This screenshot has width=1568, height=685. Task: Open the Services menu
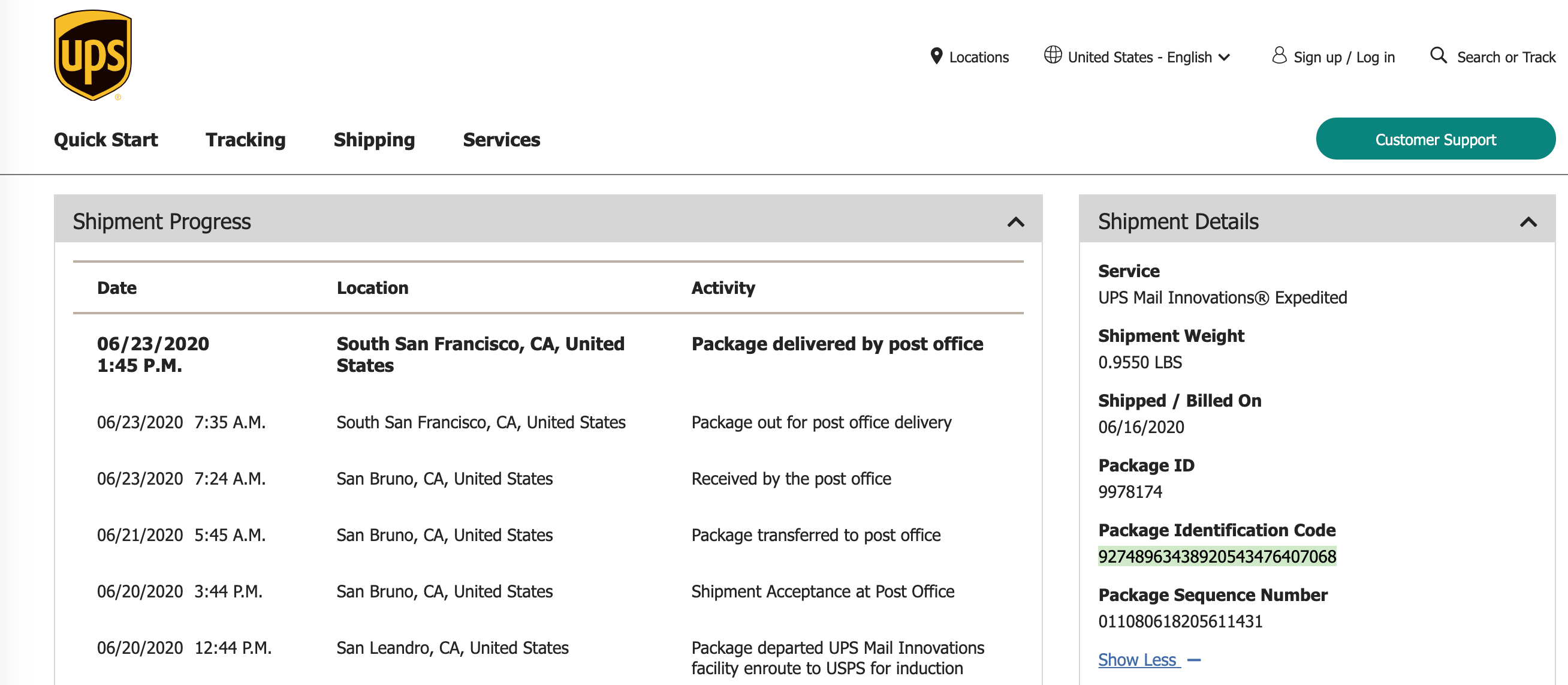(501, 140)
